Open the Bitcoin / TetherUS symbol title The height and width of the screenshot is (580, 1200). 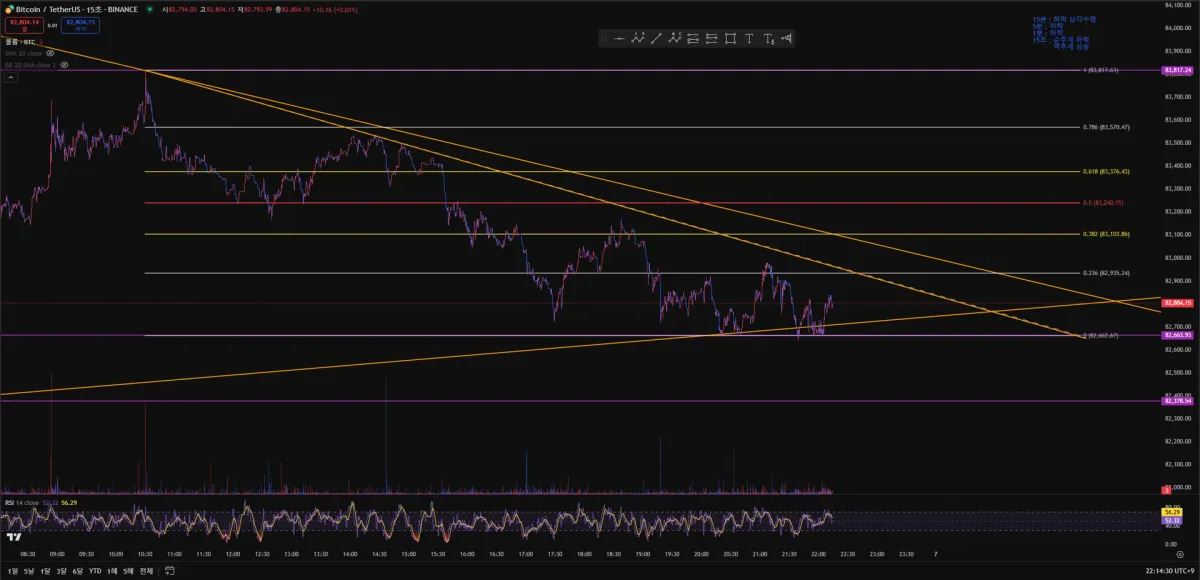77,9
